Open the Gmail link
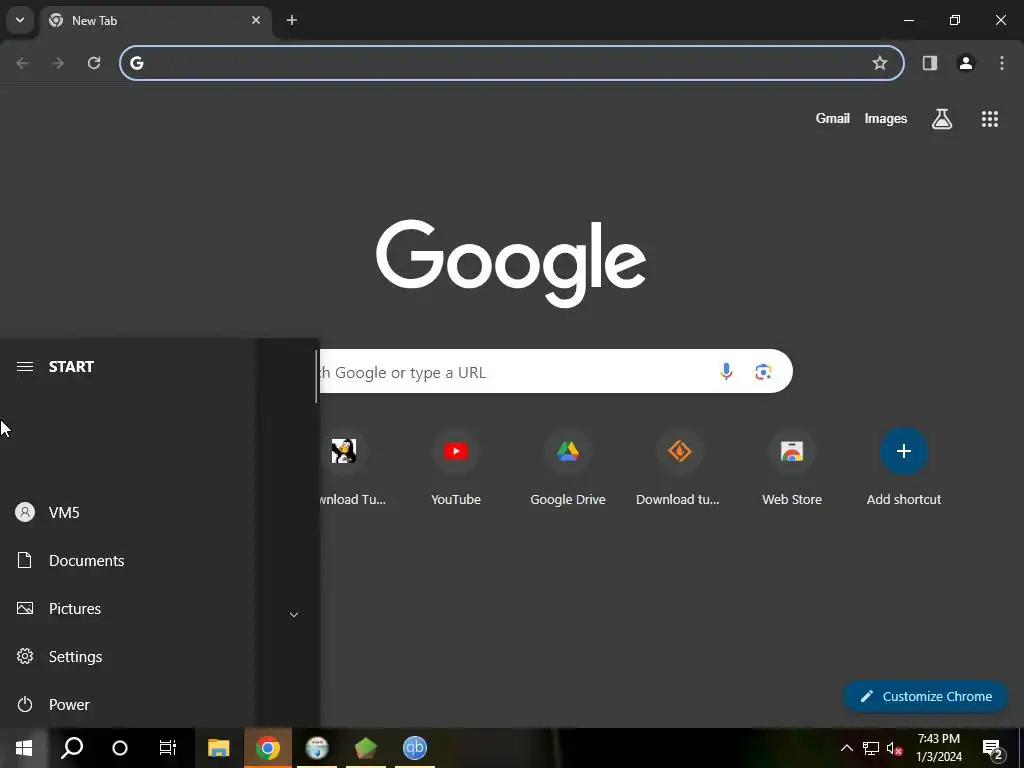This screenshot has width=1024, height=768. [x=833, y=118]
